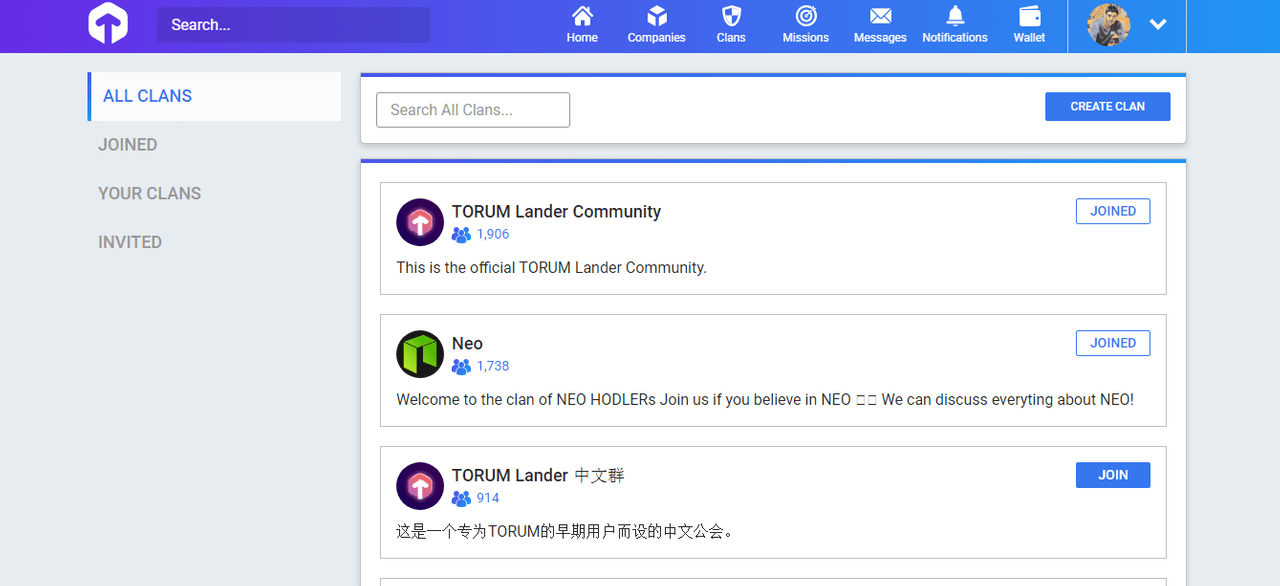Click JOINED button for TORUM Lander Community

1113,211
